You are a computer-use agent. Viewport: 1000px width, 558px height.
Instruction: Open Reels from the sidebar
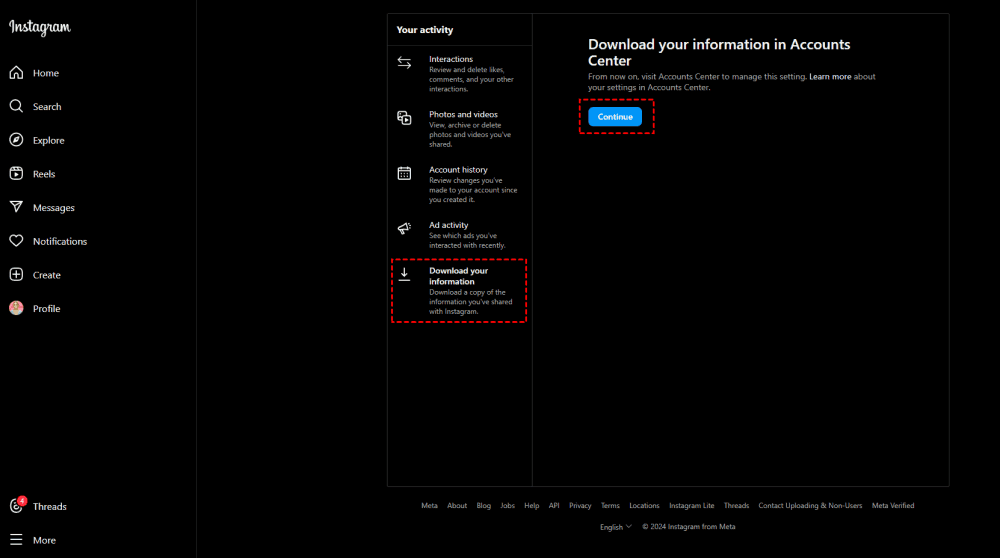click(x=44, y=174)
